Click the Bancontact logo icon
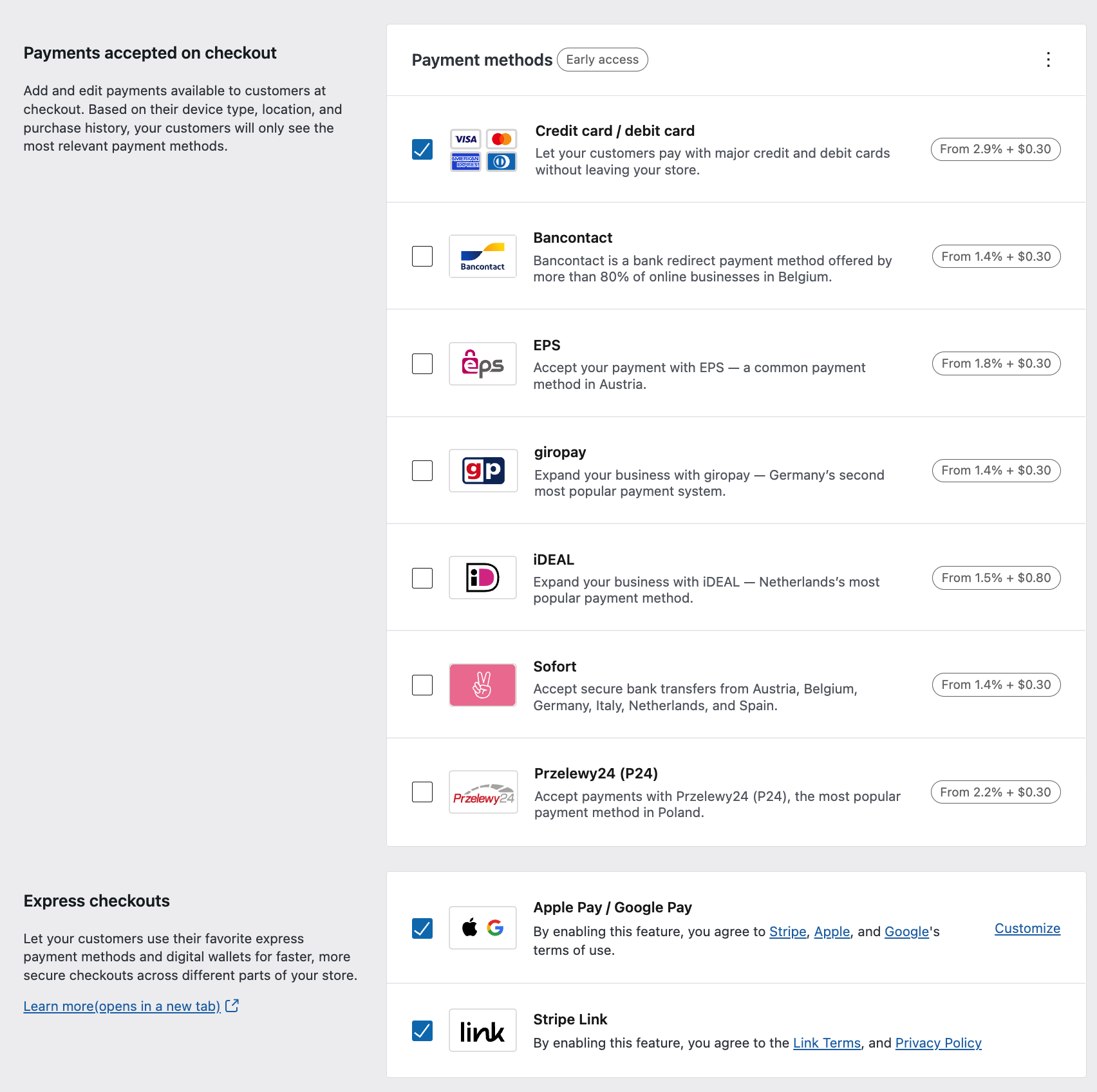Viewport: 1097px width, 1092px height. click(482, 256)
